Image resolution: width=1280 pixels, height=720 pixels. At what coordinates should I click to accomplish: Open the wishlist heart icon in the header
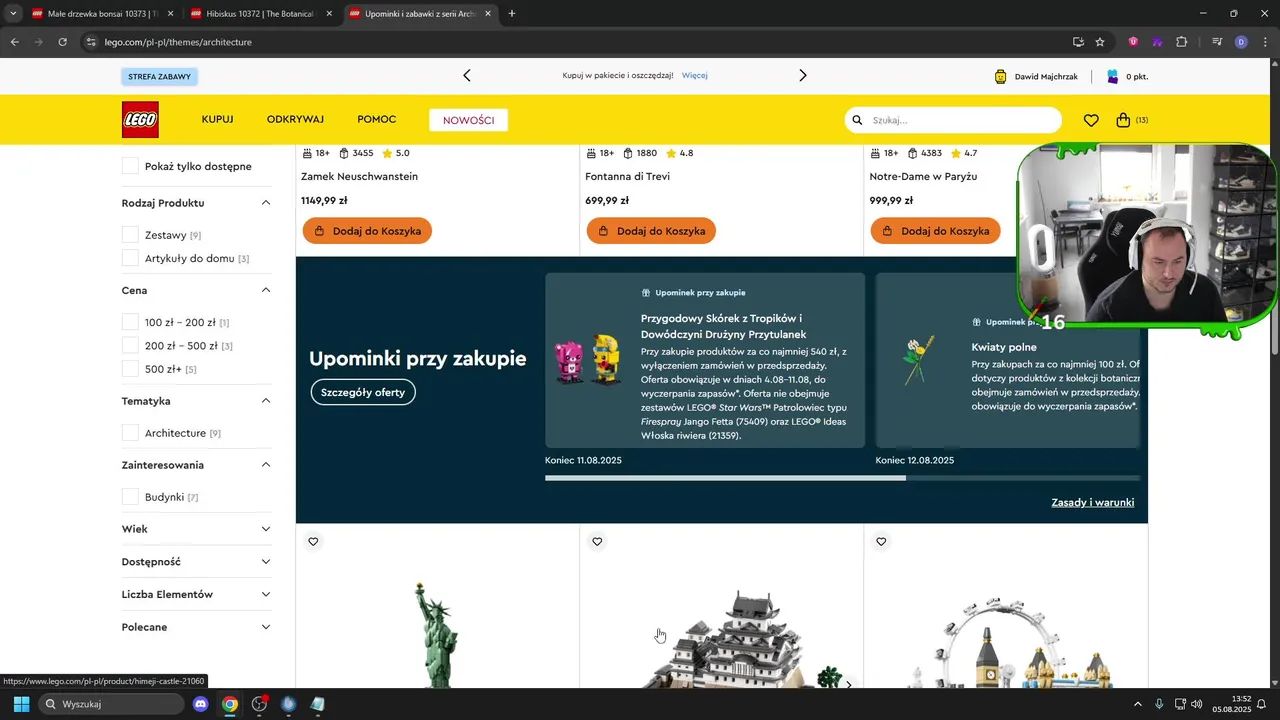coord(1091,120)
